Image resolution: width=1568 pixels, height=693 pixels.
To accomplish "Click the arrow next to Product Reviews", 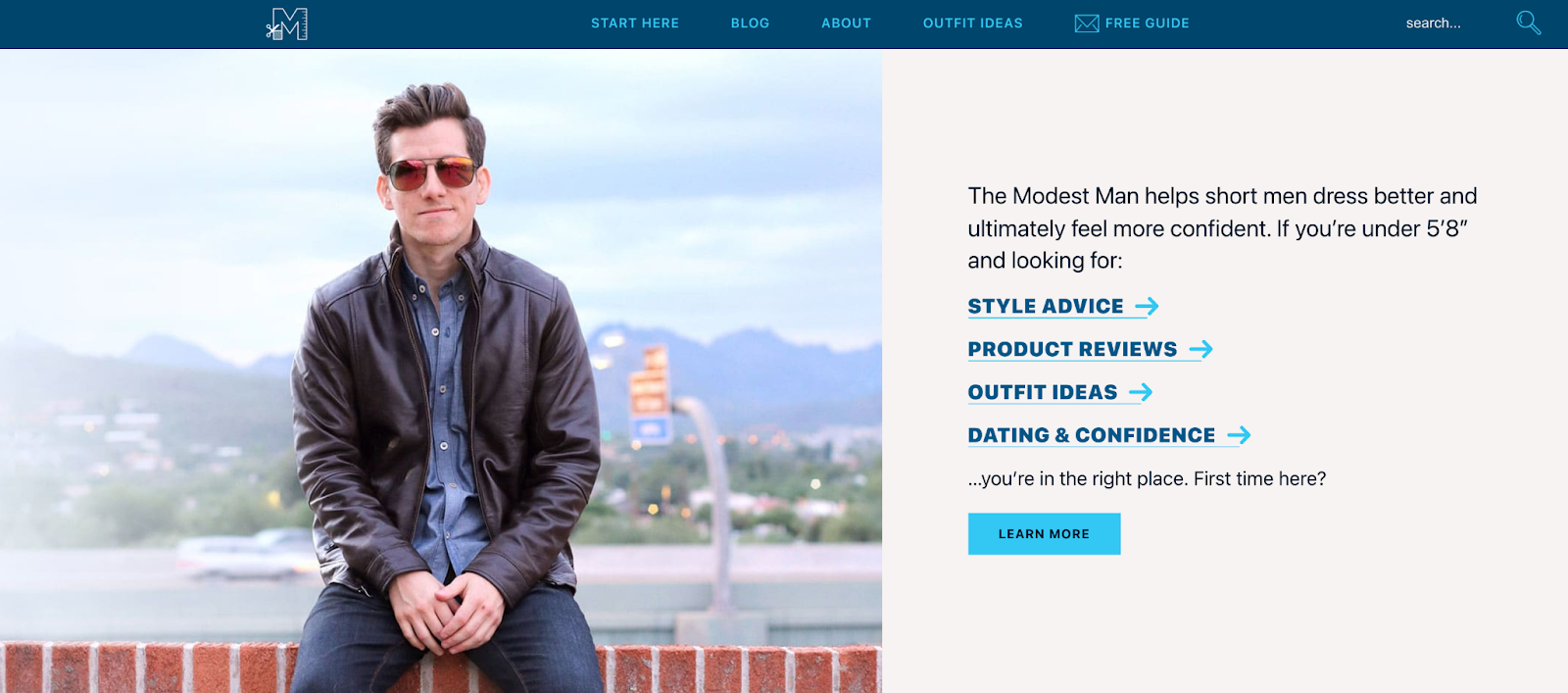I will point(1200,349).
